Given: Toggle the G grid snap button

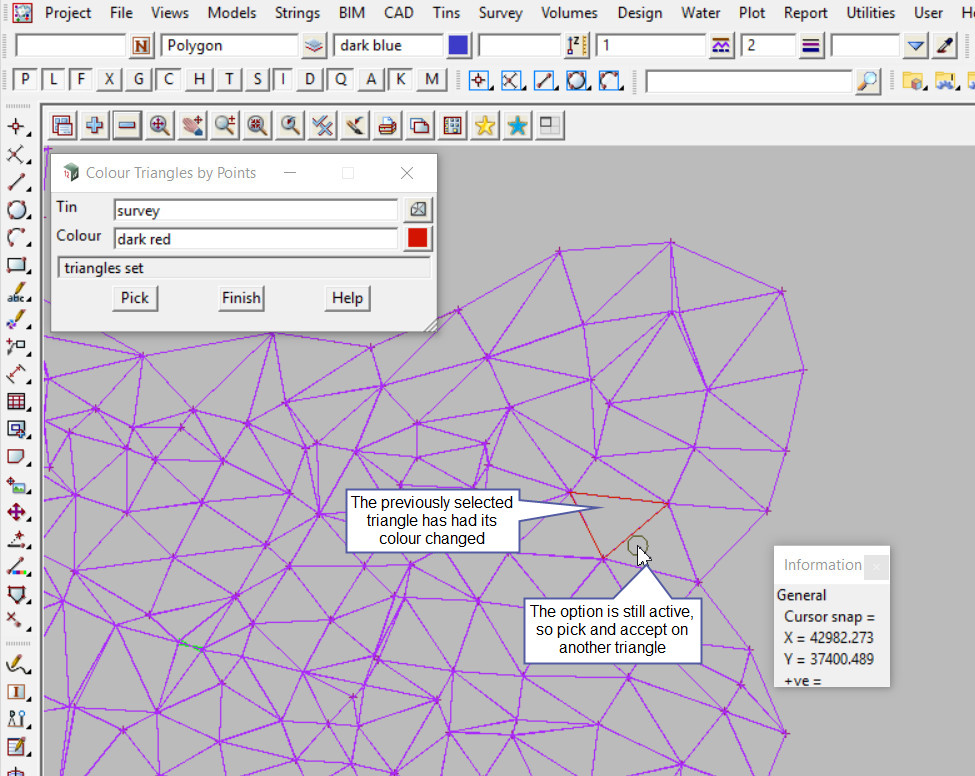Looking at the screenshot, I should [140, 80].
